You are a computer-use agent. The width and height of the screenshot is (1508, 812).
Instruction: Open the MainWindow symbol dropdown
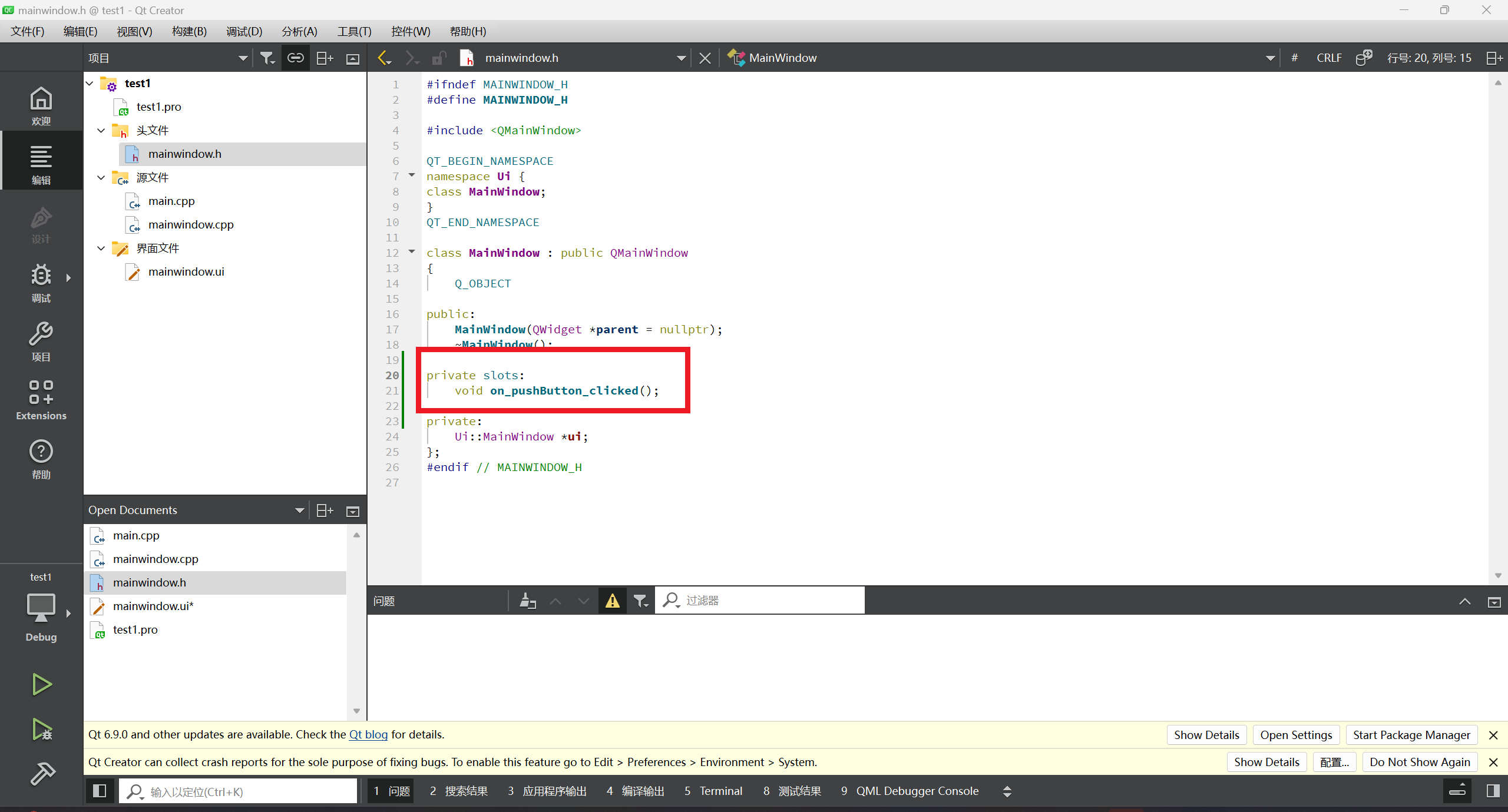1270,58
